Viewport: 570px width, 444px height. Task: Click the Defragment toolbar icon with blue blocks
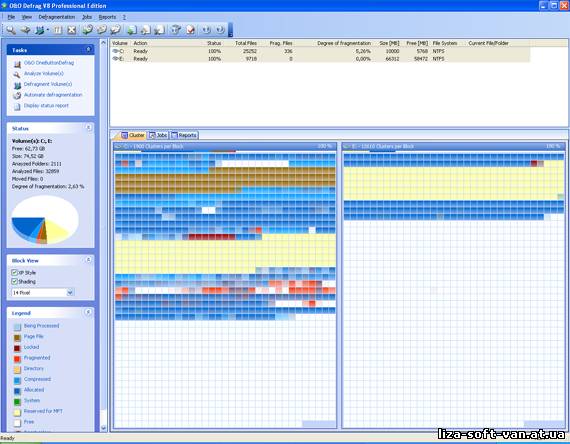click(39, 30)
